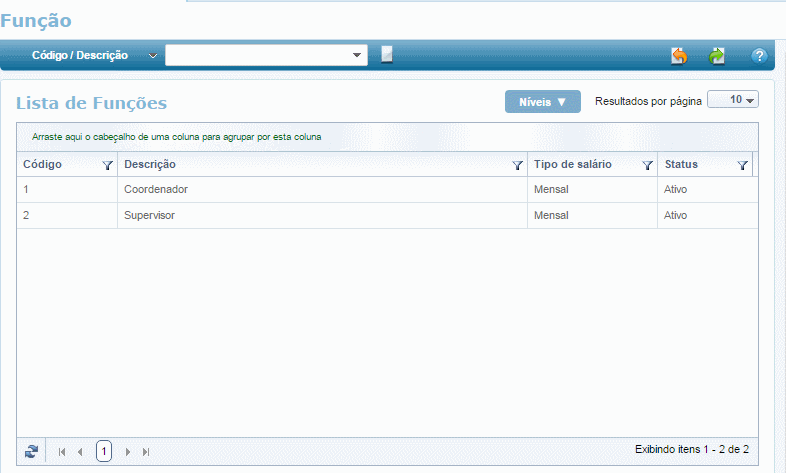Viewport: 786px width, 473px height.
Task: Click the new record document icon
Action: 387,55
